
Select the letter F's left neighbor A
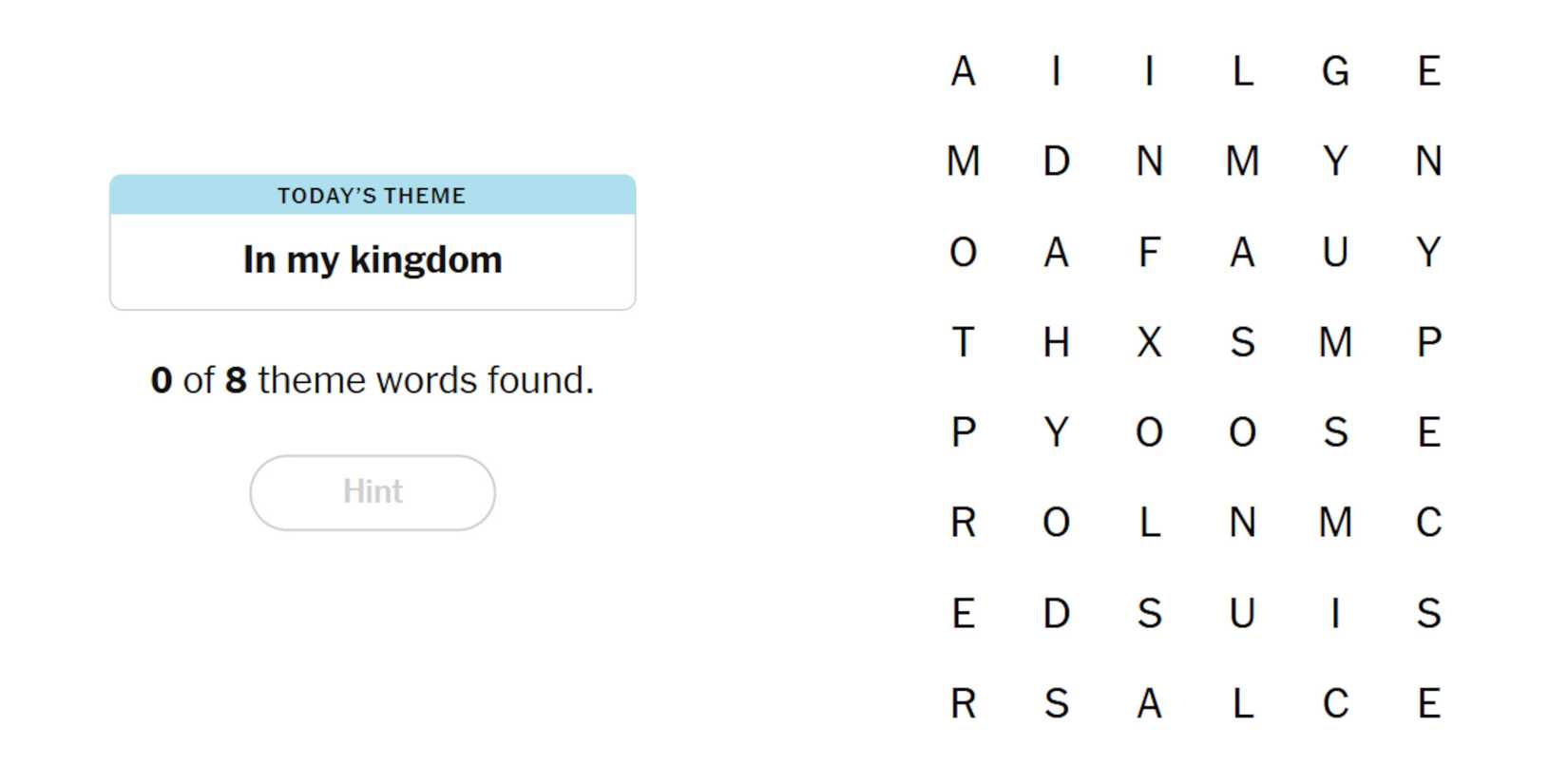click(x=1056, y=253)
